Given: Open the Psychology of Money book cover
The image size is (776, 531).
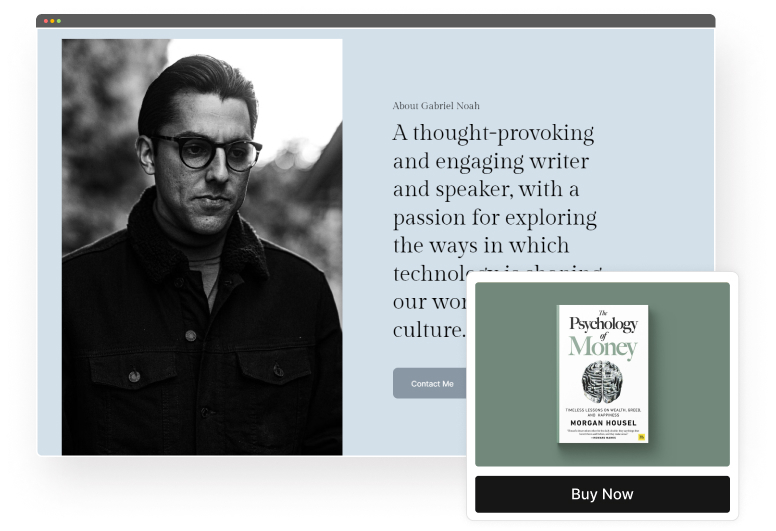Looking at the screenshot, I should (603, 374).
